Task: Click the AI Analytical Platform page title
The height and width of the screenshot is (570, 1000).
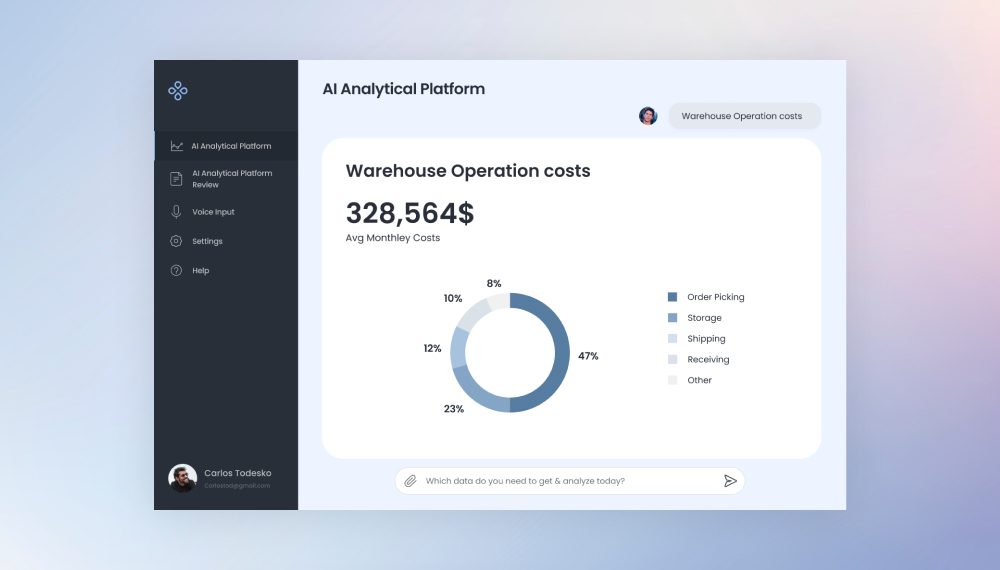Action: [x=404, y=89]
